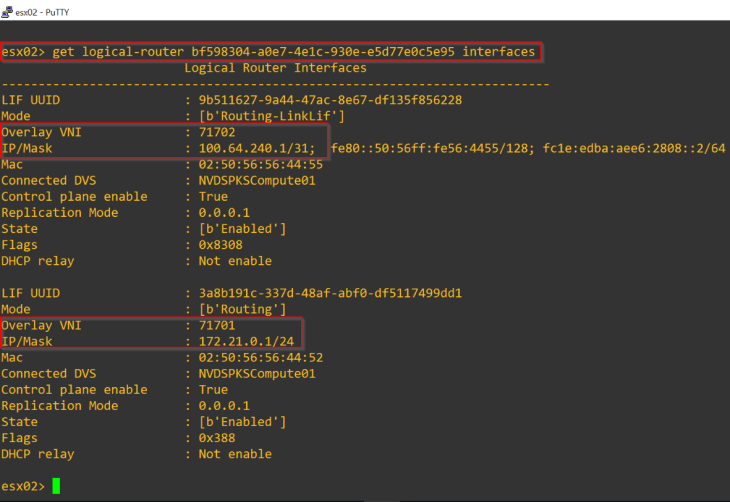Screen dimensions: 730x502
Task: Click the green cursor at the prompt
Action: tap(57, 486)
